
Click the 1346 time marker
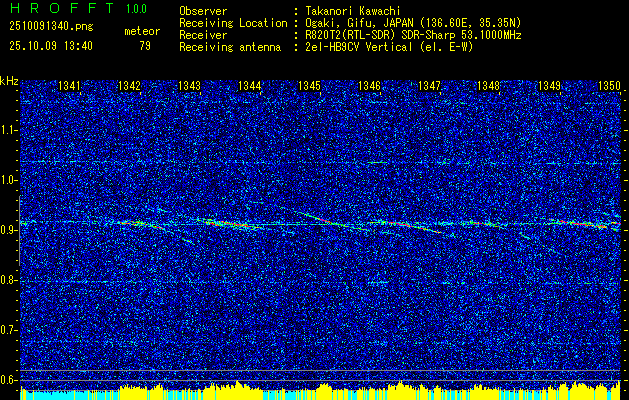369,86
